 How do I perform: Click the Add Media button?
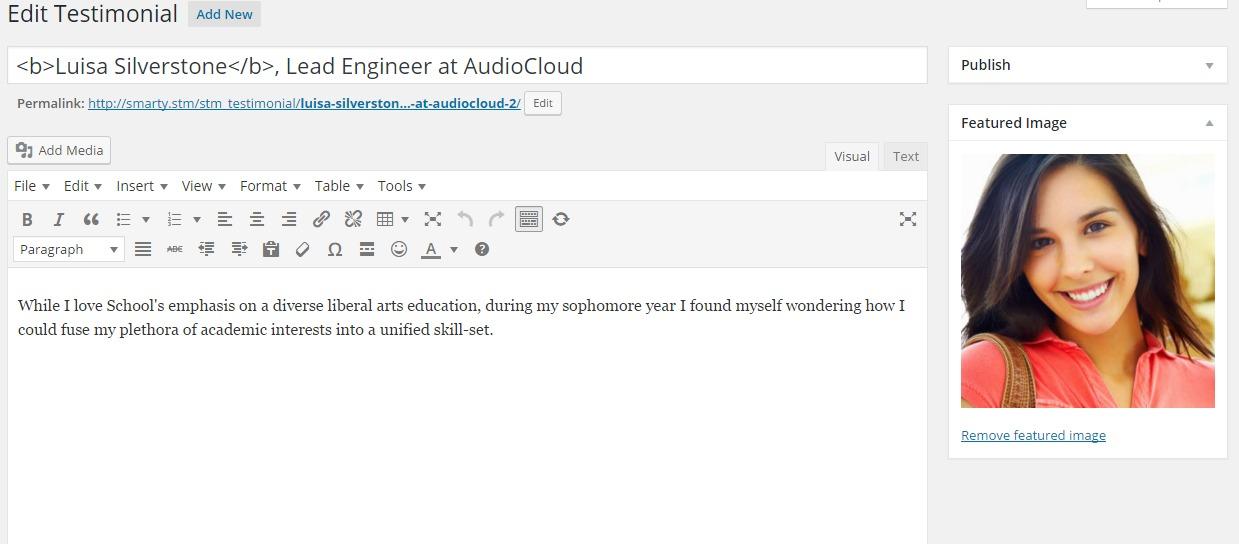(59, 150)
